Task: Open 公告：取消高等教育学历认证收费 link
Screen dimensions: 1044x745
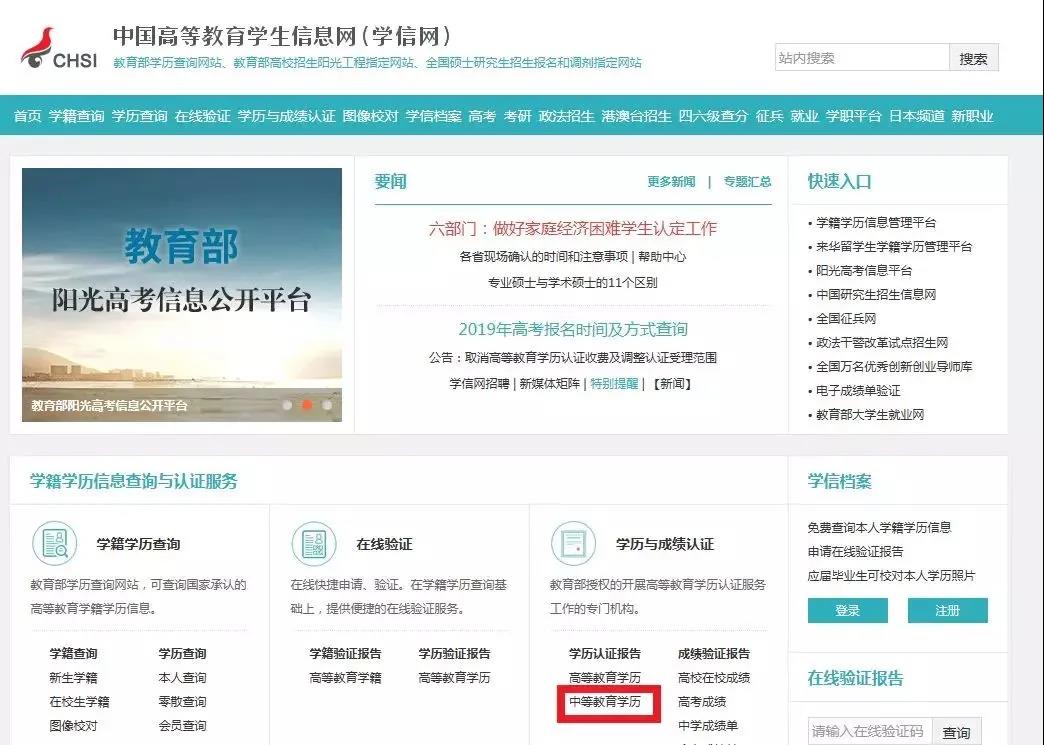Action: pyautogui.click(x=573, y=358)
